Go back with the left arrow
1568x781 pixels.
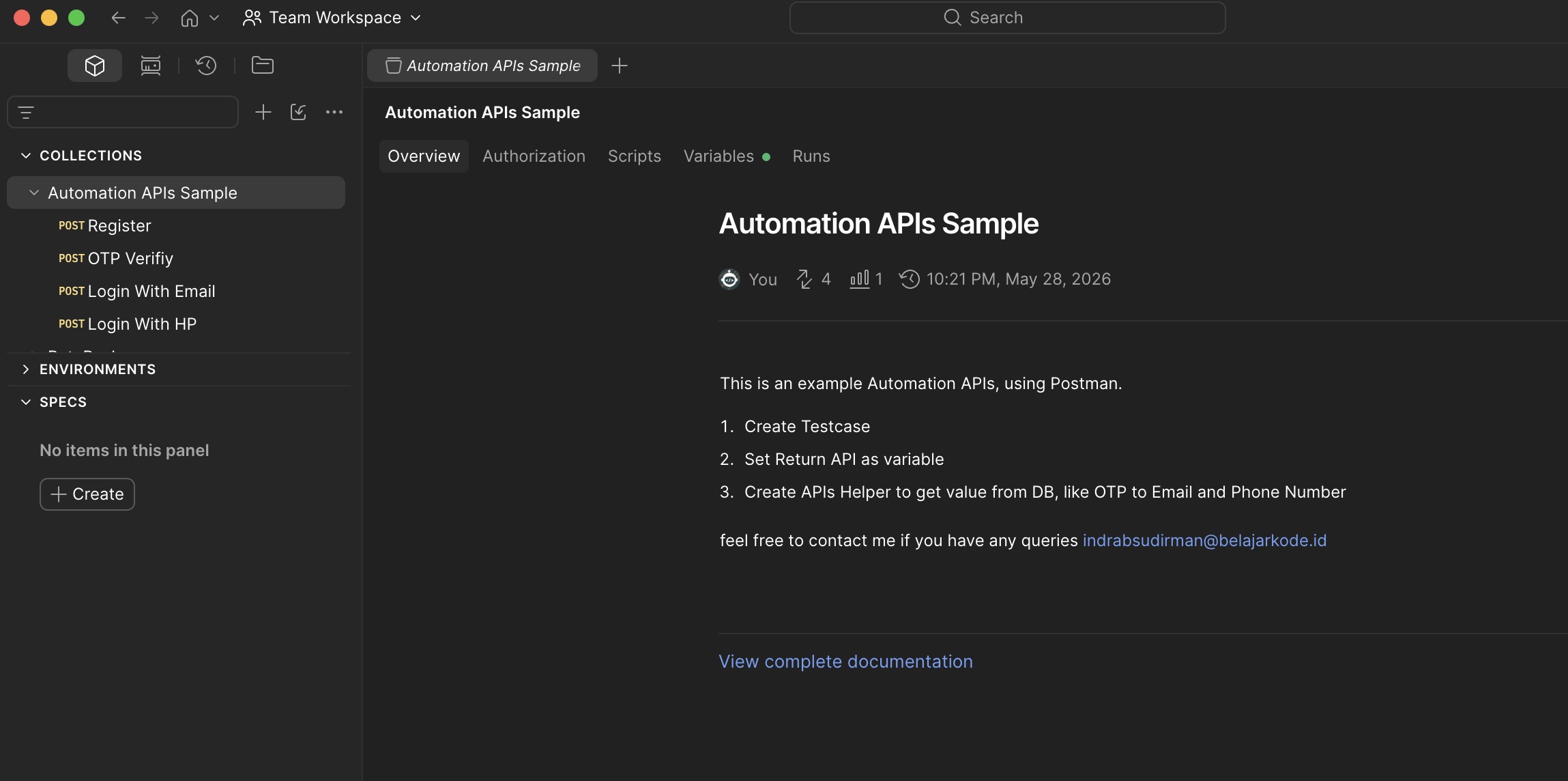[x=118, y=18]
